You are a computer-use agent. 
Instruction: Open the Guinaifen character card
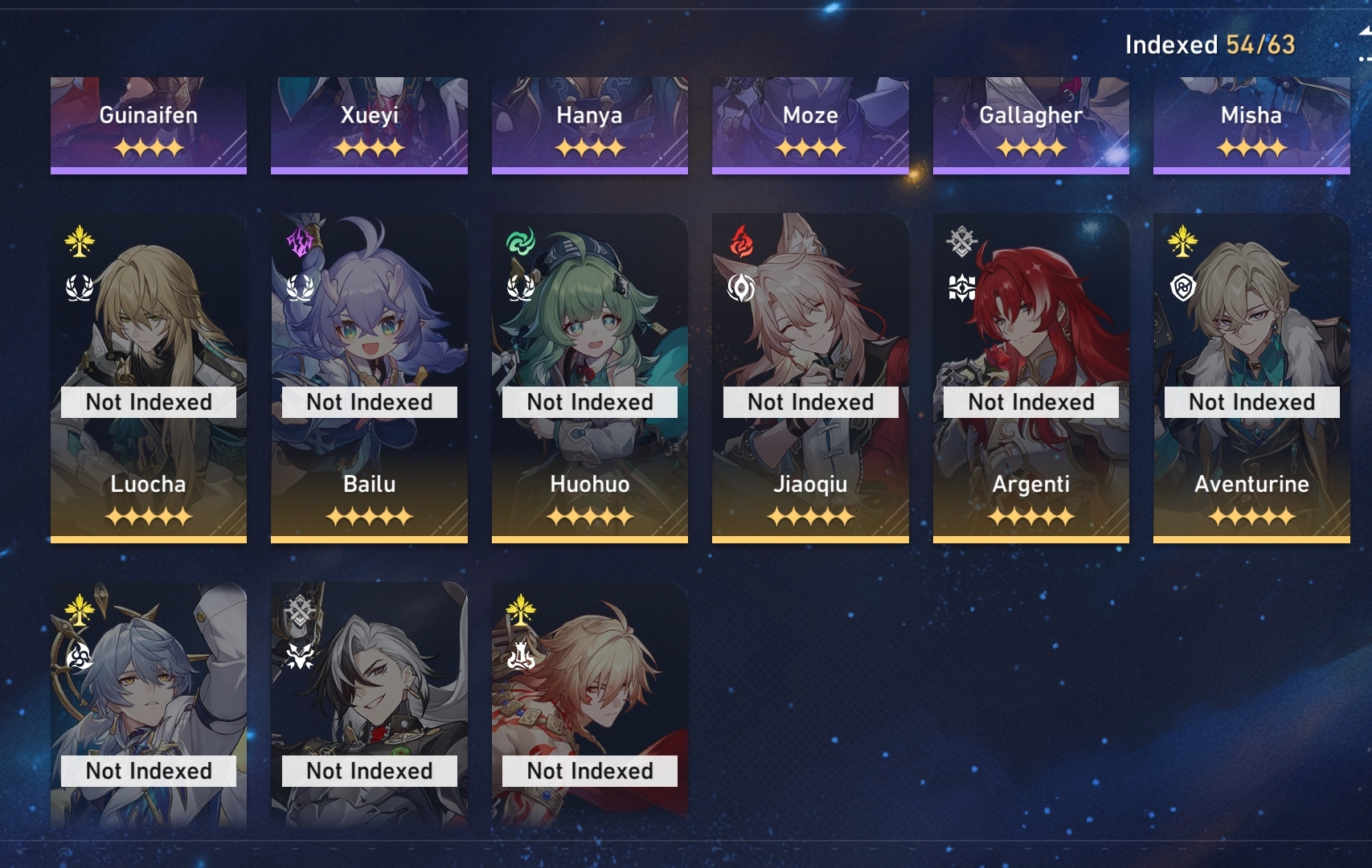tap(149, 125)
